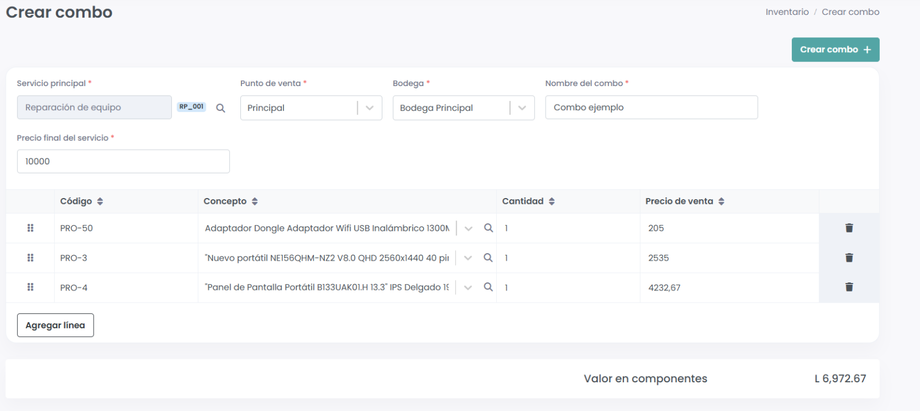Viewport: 920px width, 411px height.
Task: Click the Nombre del combo text field
Action: coord(651,108)
